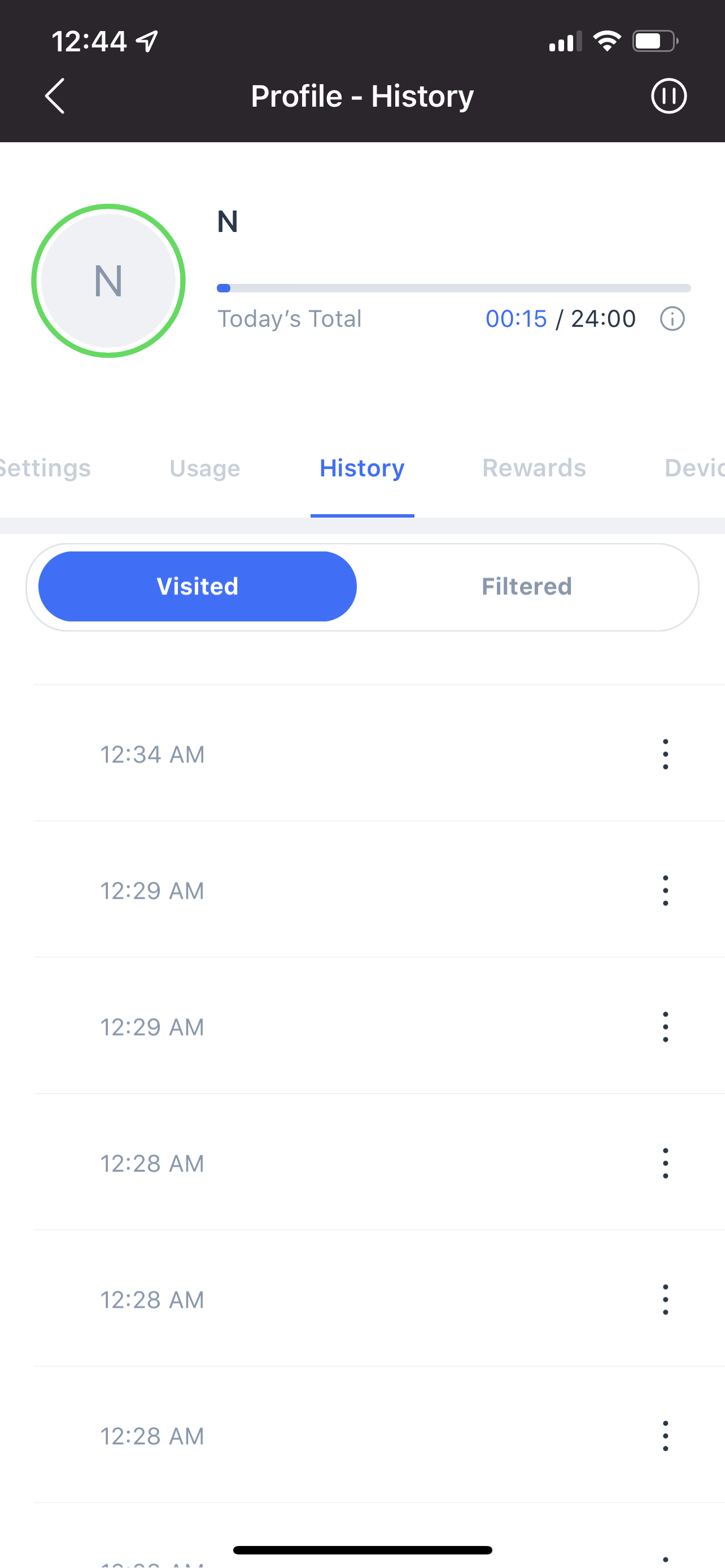Open three-dot menu for second 12:28 AM entry
This screenshot has width=725, height=1568.
coord(665,1299)
